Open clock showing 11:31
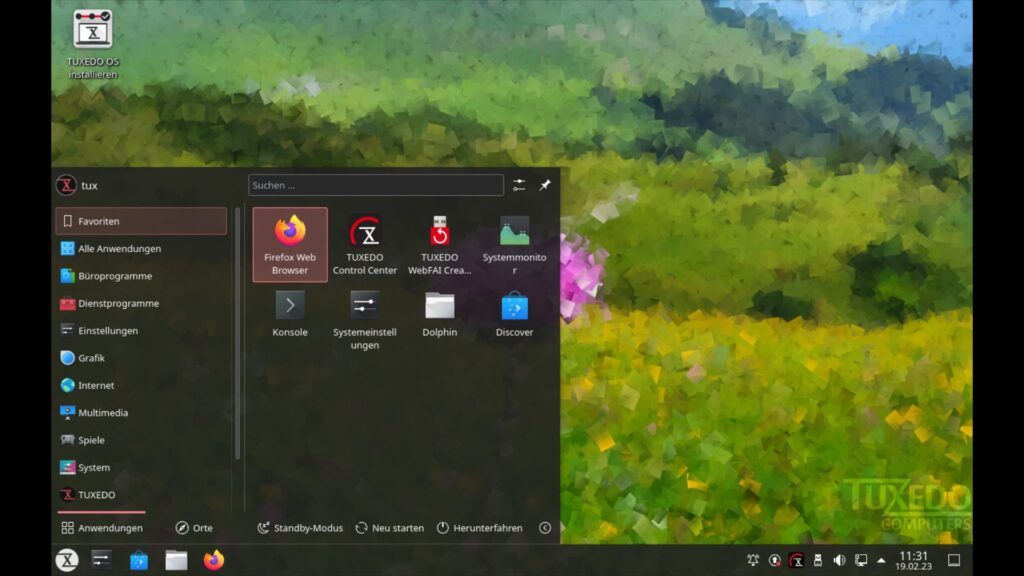 click(x=913, y=560)
